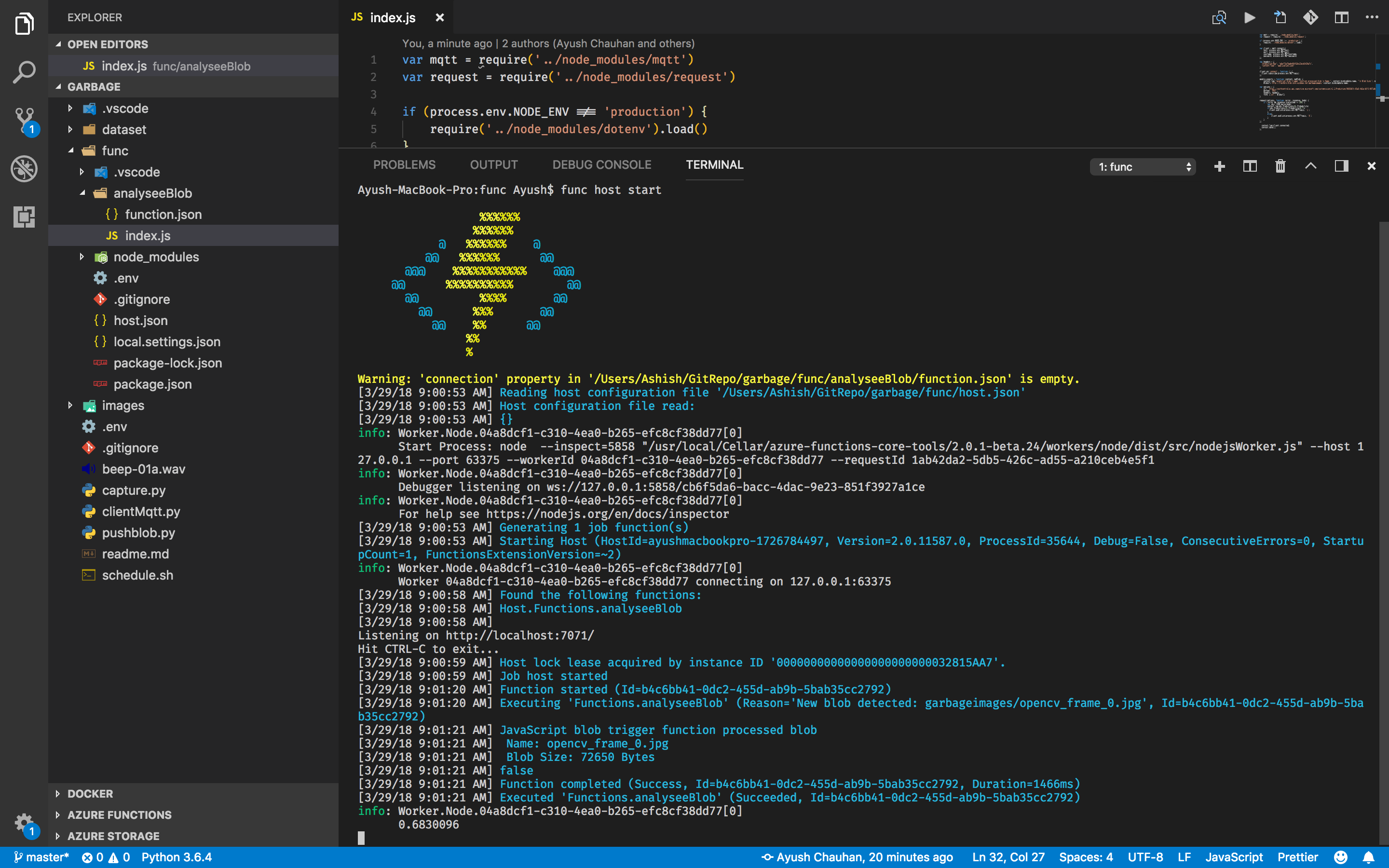Click the Kill Terminal trash icon

1280,166
